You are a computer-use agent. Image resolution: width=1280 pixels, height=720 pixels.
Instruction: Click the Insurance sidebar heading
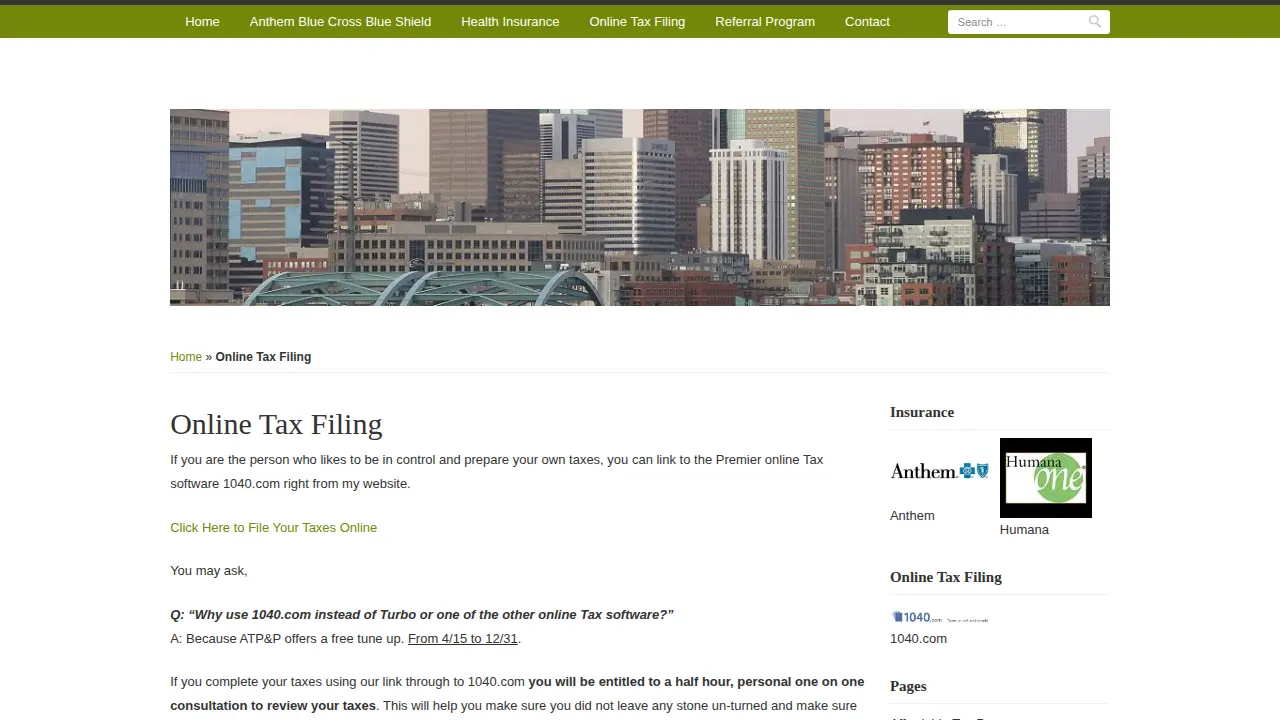(x=922, y=412)
